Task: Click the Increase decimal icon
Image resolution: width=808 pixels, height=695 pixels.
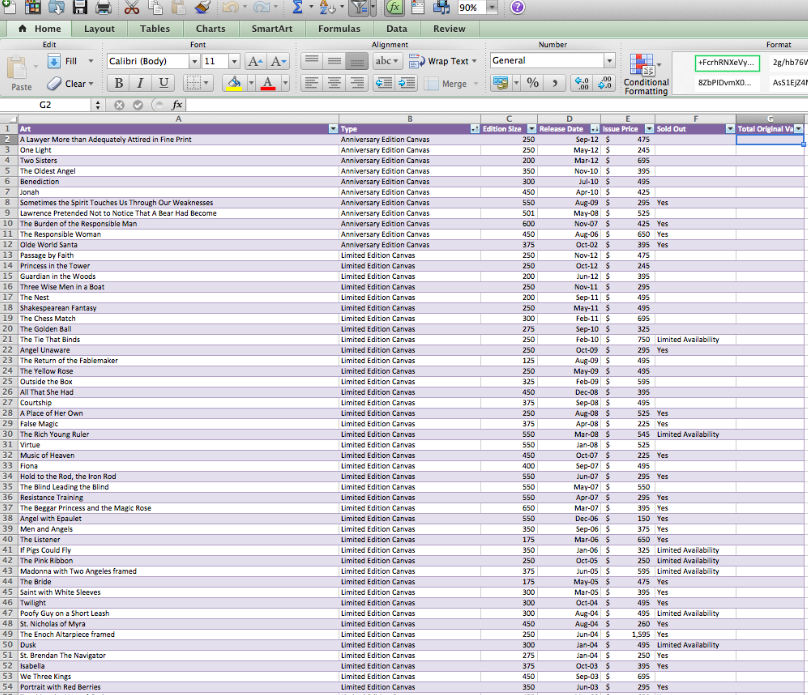Action: click(x=582, y=82)
